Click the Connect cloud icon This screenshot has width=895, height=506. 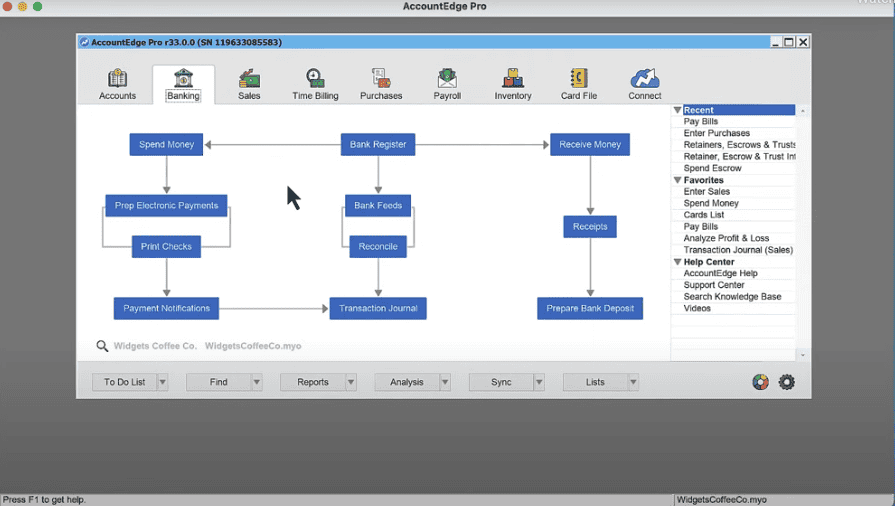(x=644, y=79)
